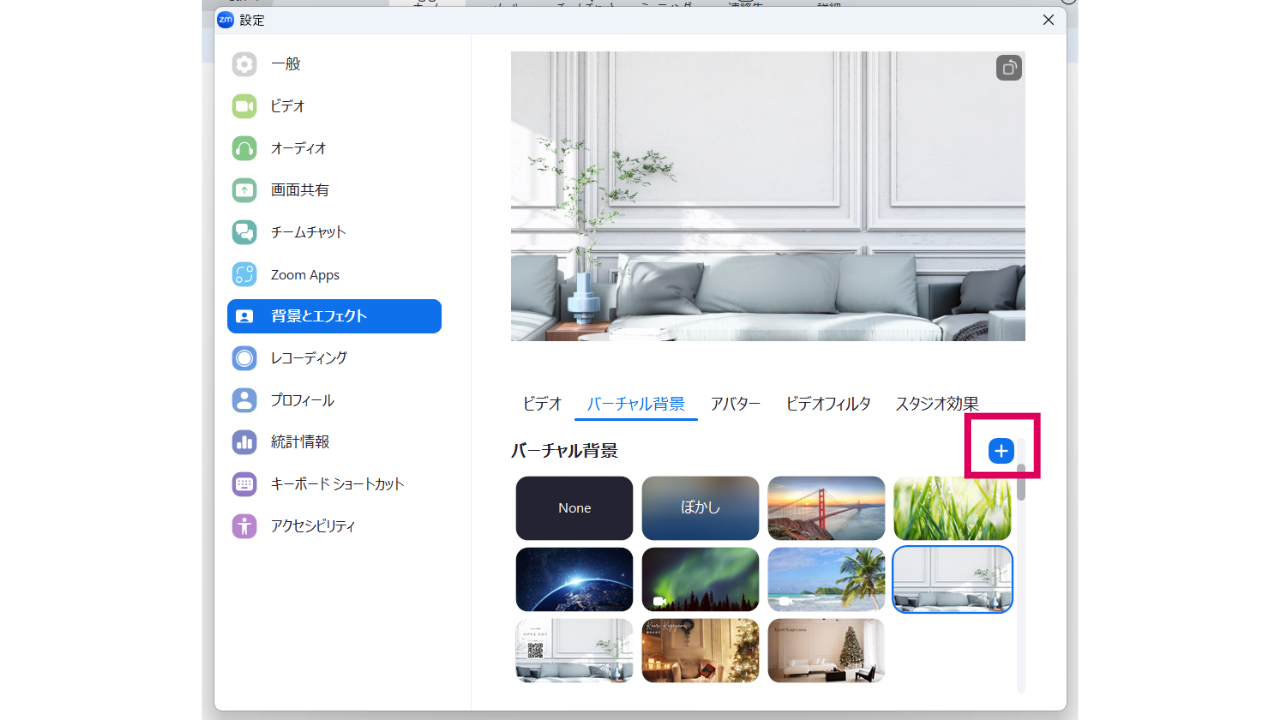
Task: Click the rotate icon on video preview
Action: click(1009, 68)
